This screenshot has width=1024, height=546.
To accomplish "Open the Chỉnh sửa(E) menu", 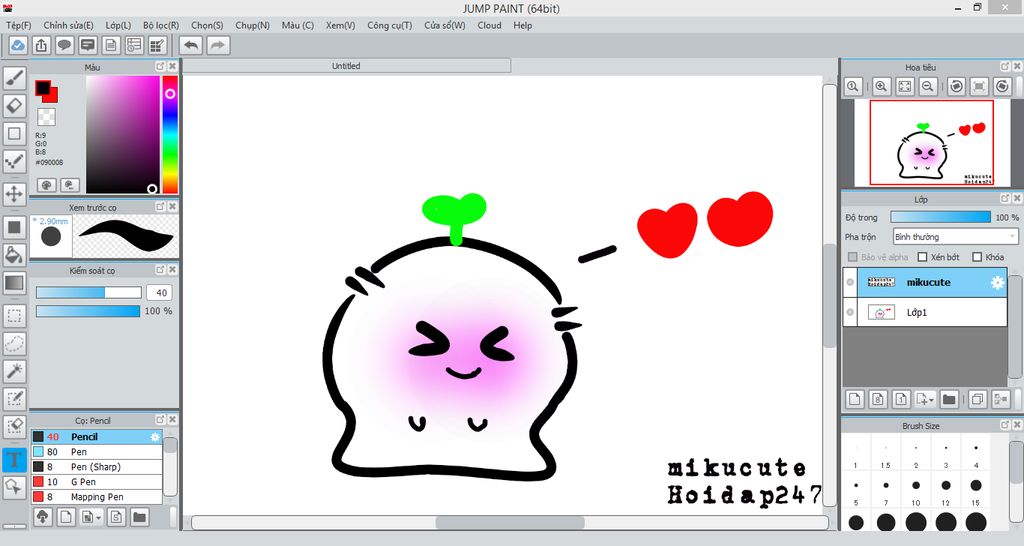I will coord(69,25).
